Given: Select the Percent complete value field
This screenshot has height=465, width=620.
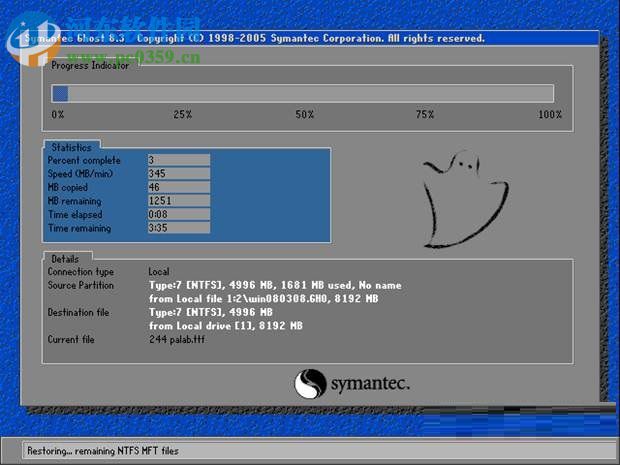Looking at the screenshot, I should click(x=178, y=160).
